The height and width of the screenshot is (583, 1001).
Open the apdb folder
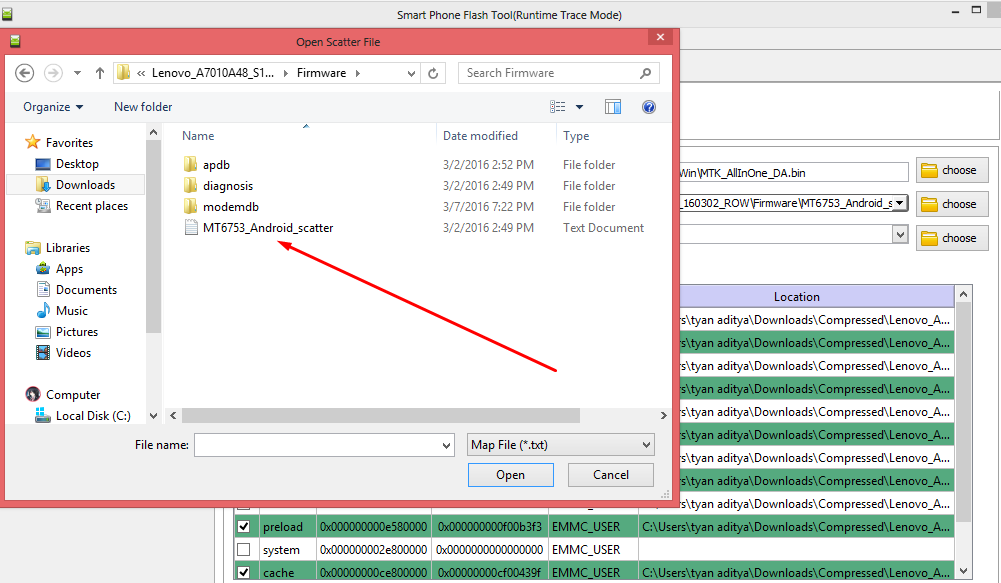[216, 165]
